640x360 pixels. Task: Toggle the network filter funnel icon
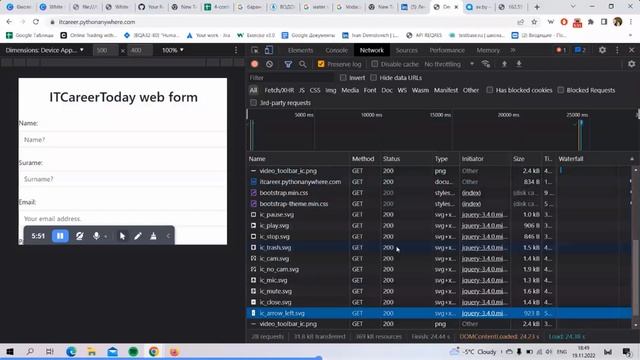288,64
